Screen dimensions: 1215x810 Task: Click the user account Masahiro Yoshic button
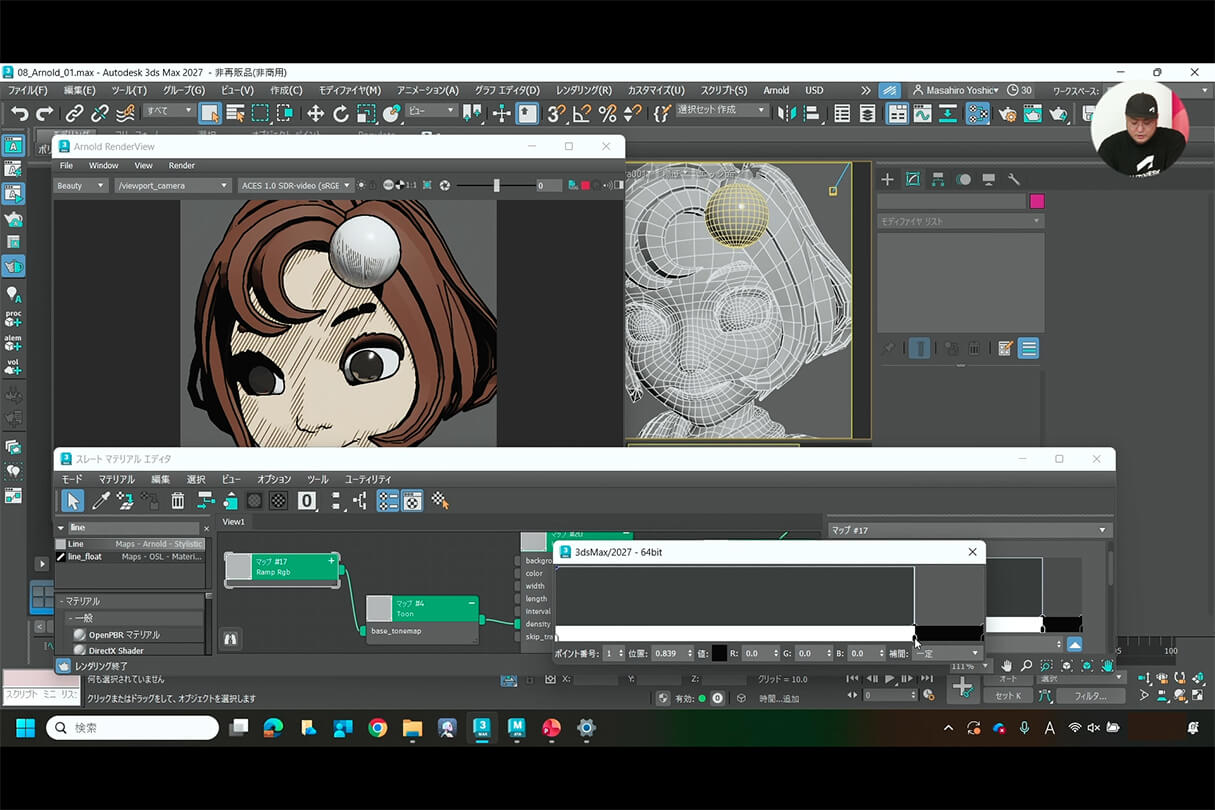(955, 90)
